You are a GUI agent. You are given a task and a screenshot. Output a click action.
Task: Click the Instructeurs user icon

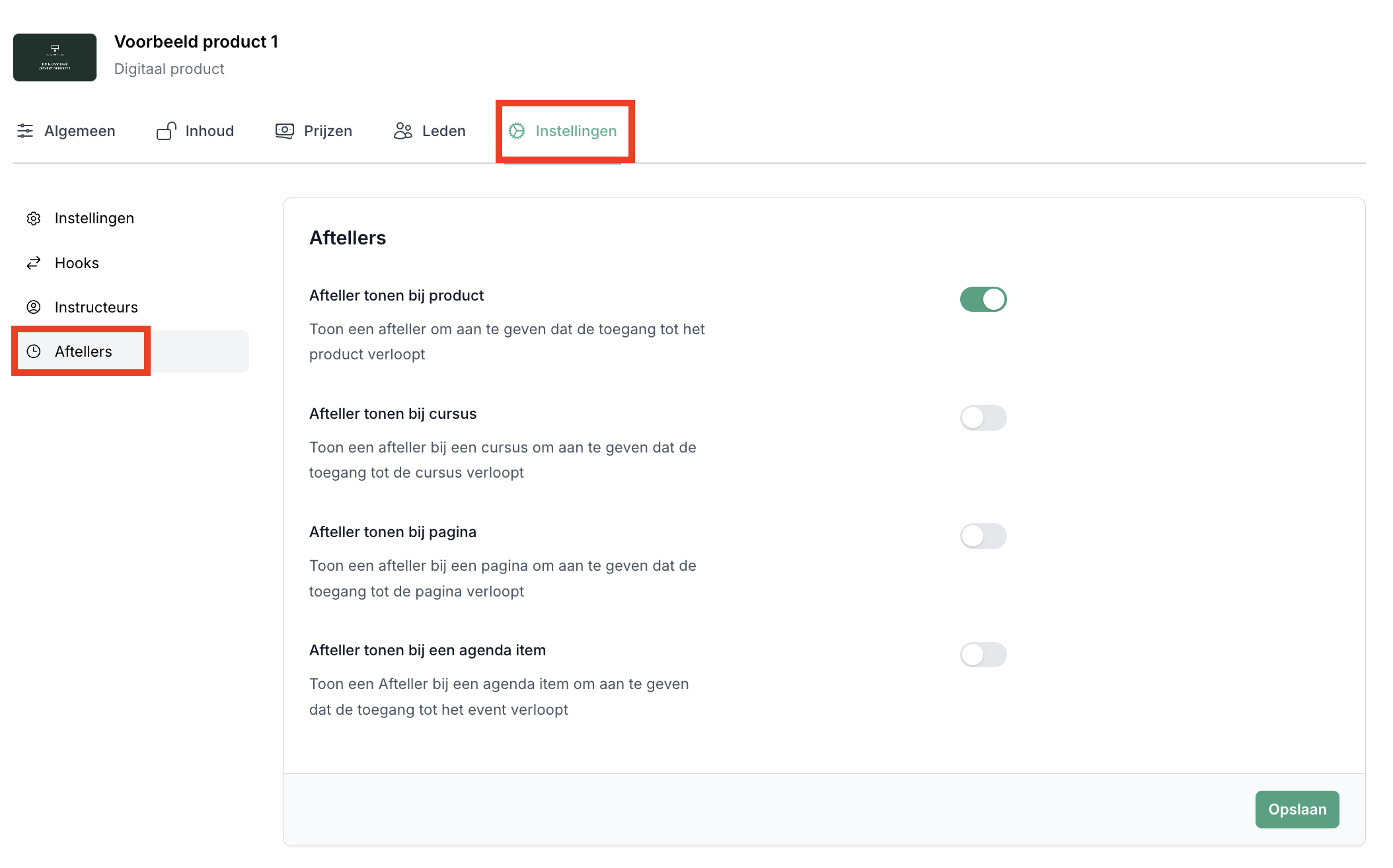tap(34, 307)
